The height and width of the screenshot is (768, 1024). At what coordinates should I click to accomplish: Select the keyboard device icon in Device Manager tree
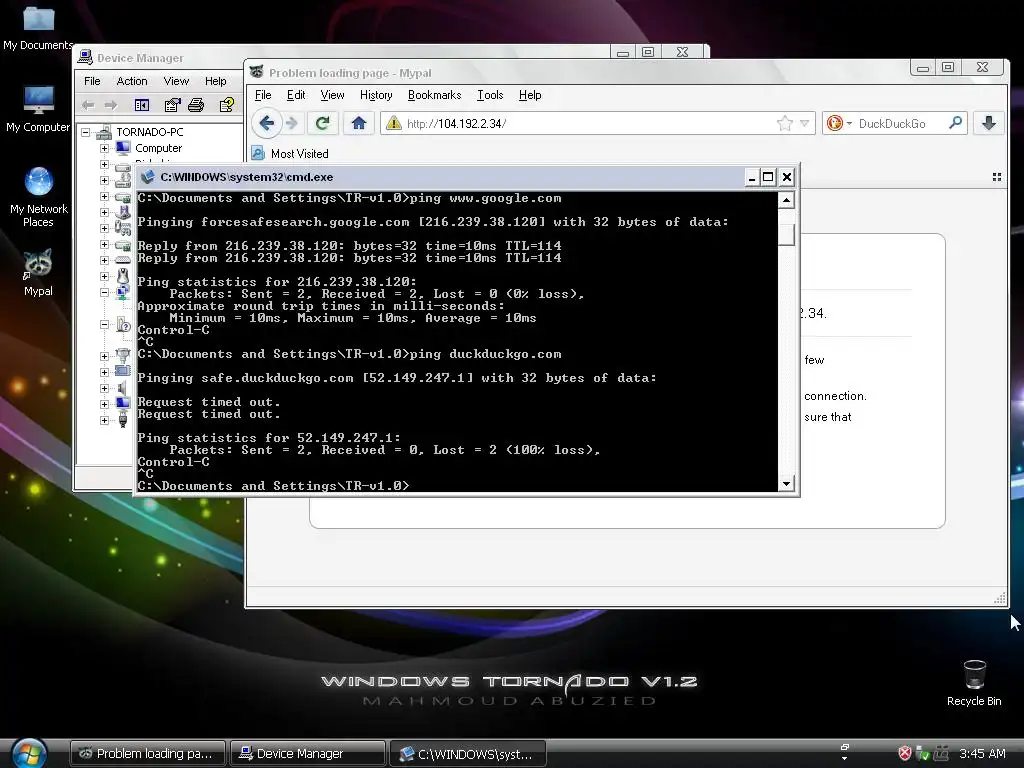(x=123, y=260)
